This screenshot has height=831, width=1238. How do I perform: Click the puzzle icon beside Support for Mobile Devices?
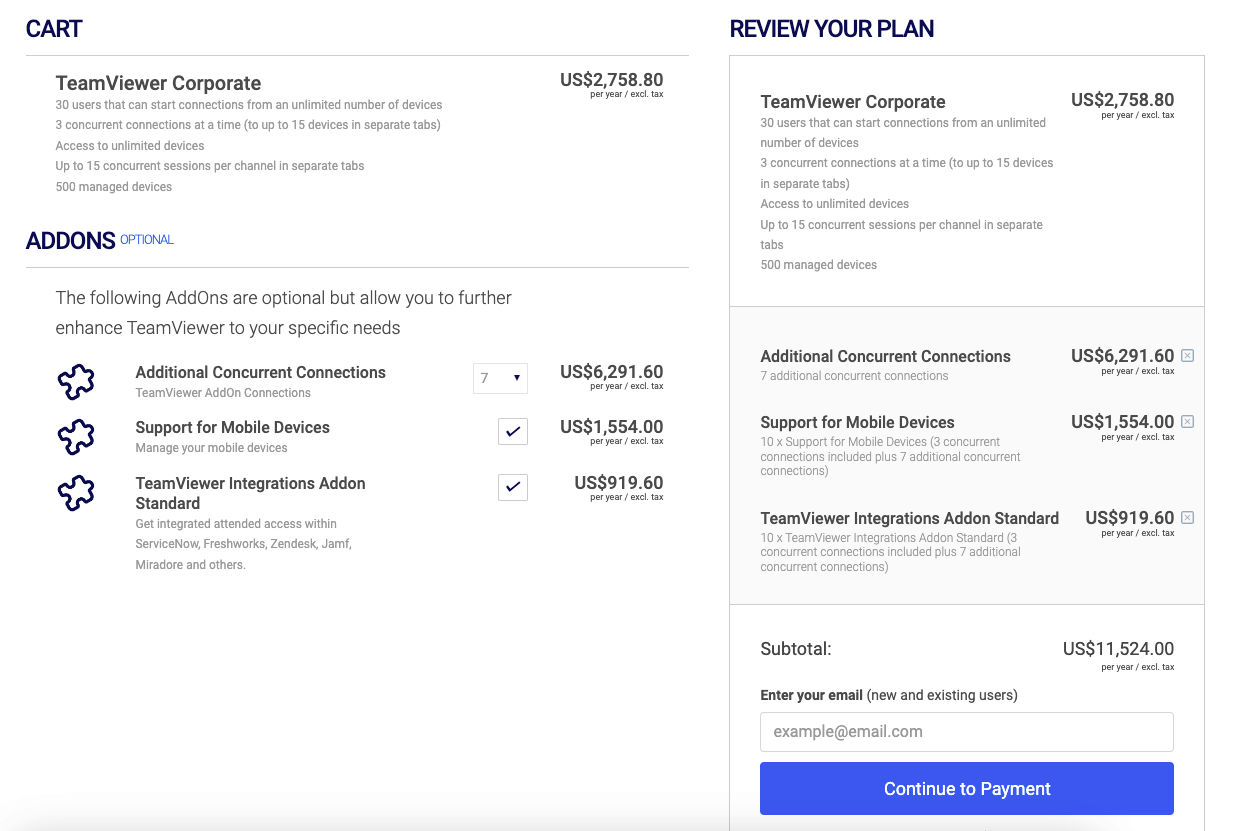coord(76,436)
